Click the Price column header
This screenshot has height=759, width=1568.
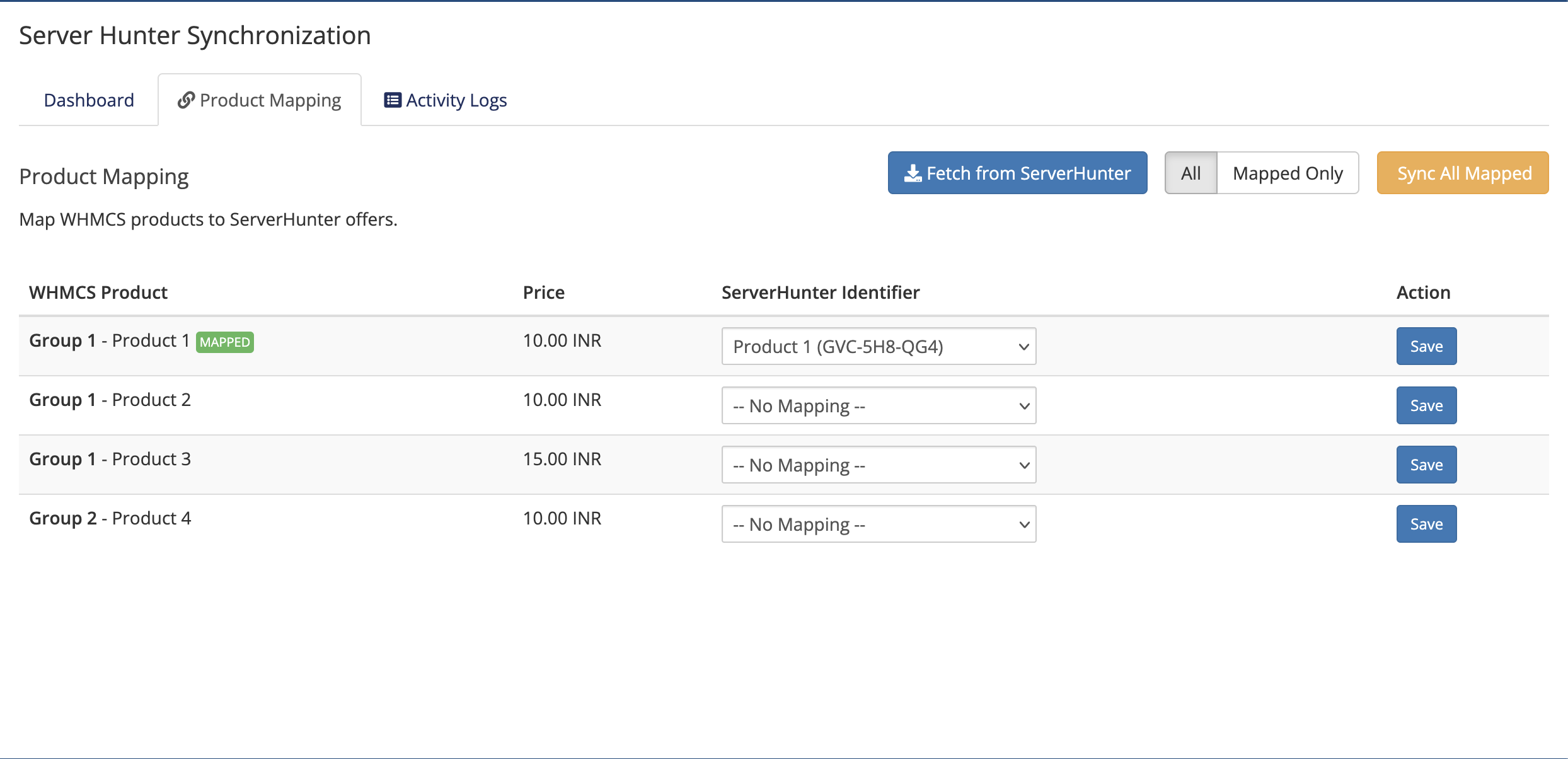pyautogui.click(x=544, y=293)
